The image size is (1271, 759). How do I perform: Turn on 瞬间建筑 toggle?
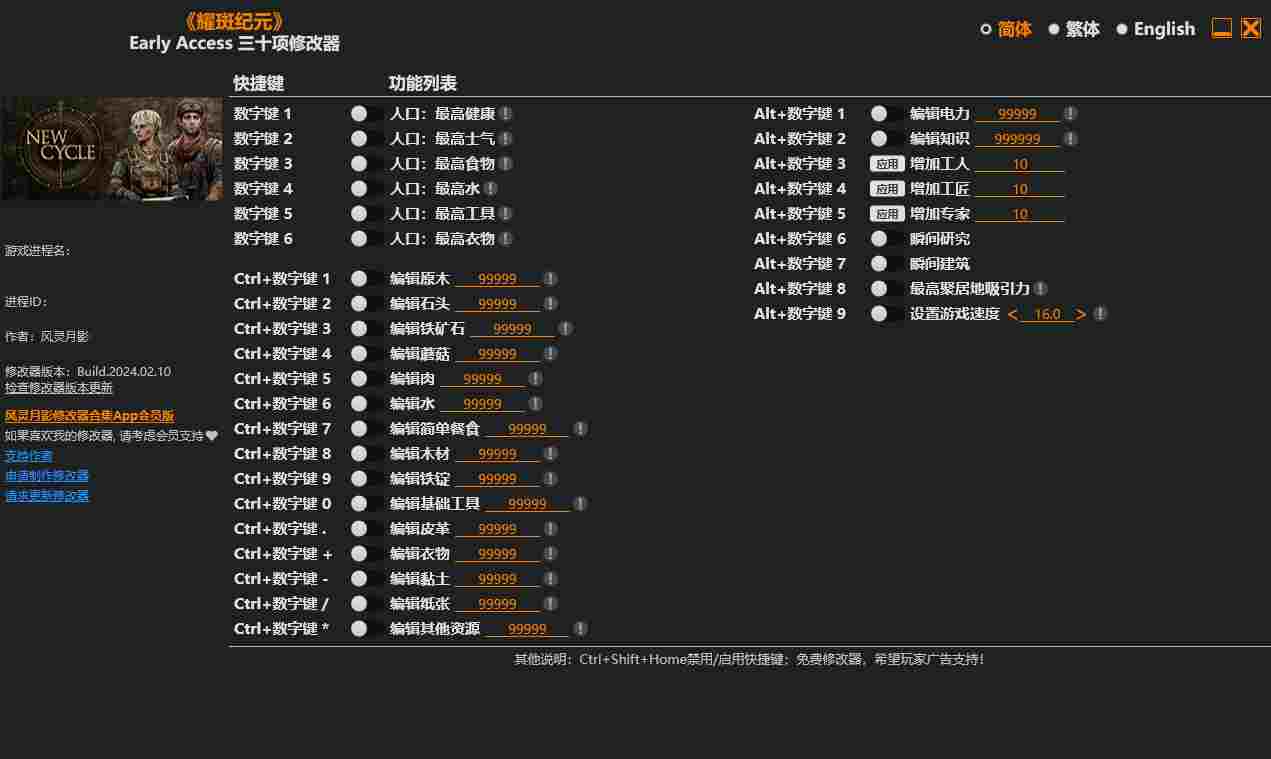(x=886, y=264)
